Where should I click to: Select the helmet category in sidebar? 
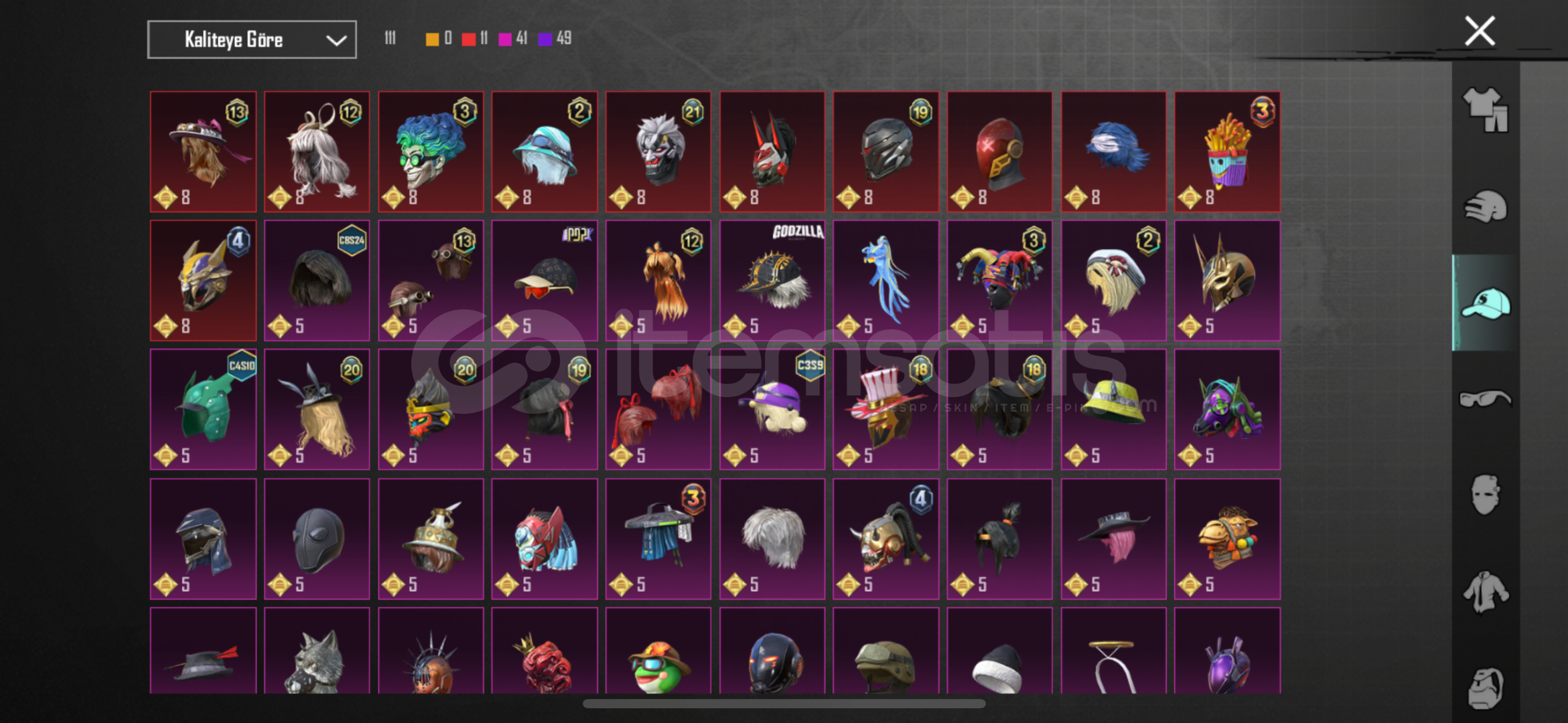[1485, 207]
